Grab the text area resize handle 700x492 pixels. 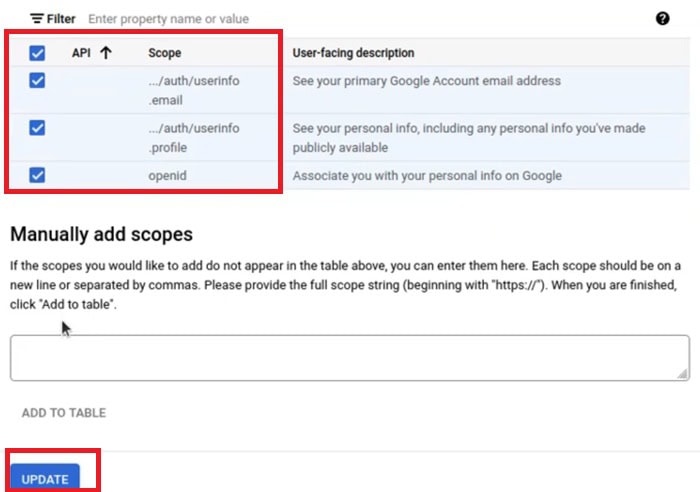click(x=683, y=374)
